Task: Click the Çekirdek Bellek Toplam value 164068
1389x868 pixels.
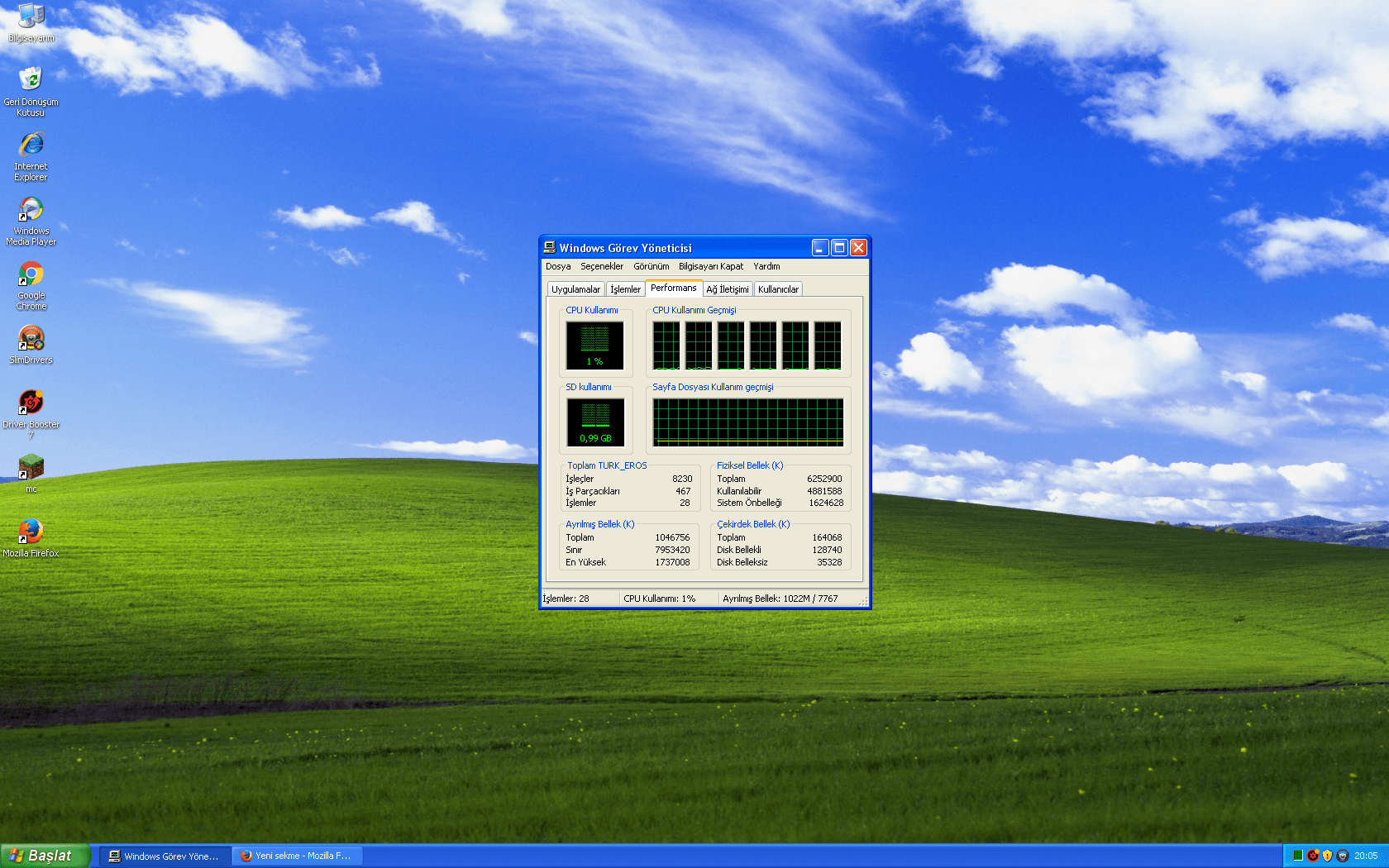Action: (x=827, y=537)
